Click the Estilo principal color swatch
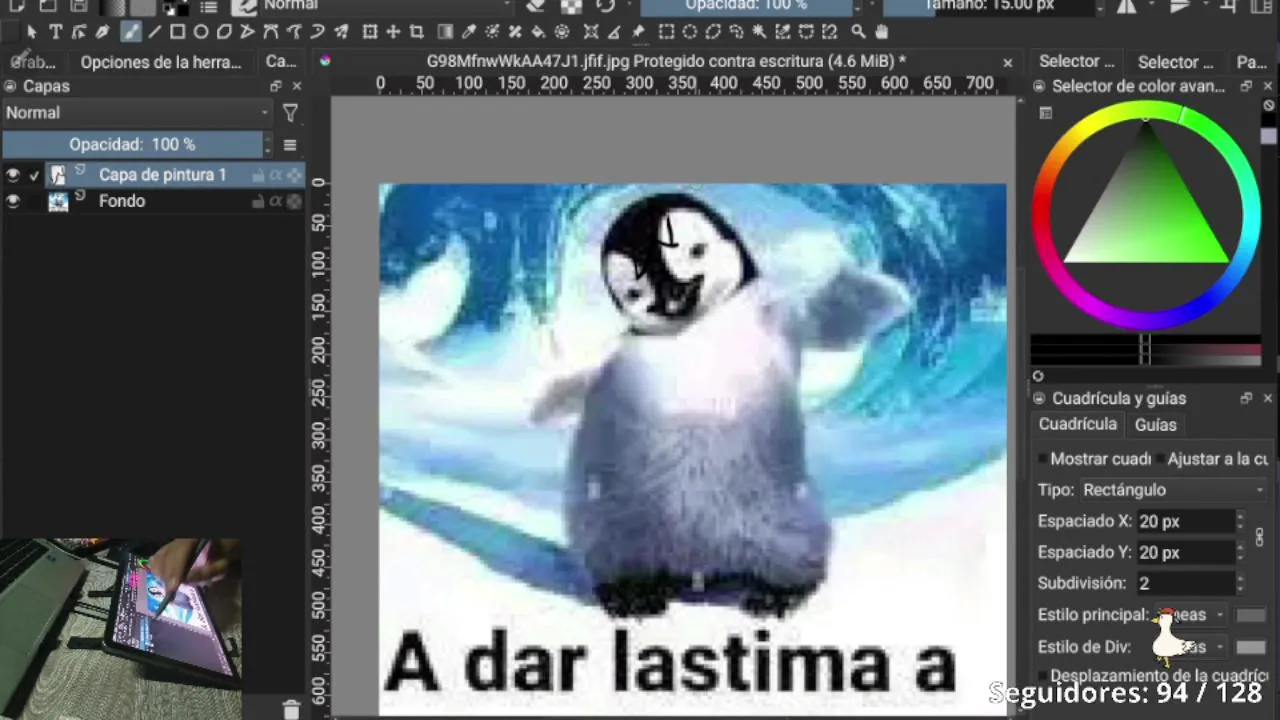 [1251, 615]
